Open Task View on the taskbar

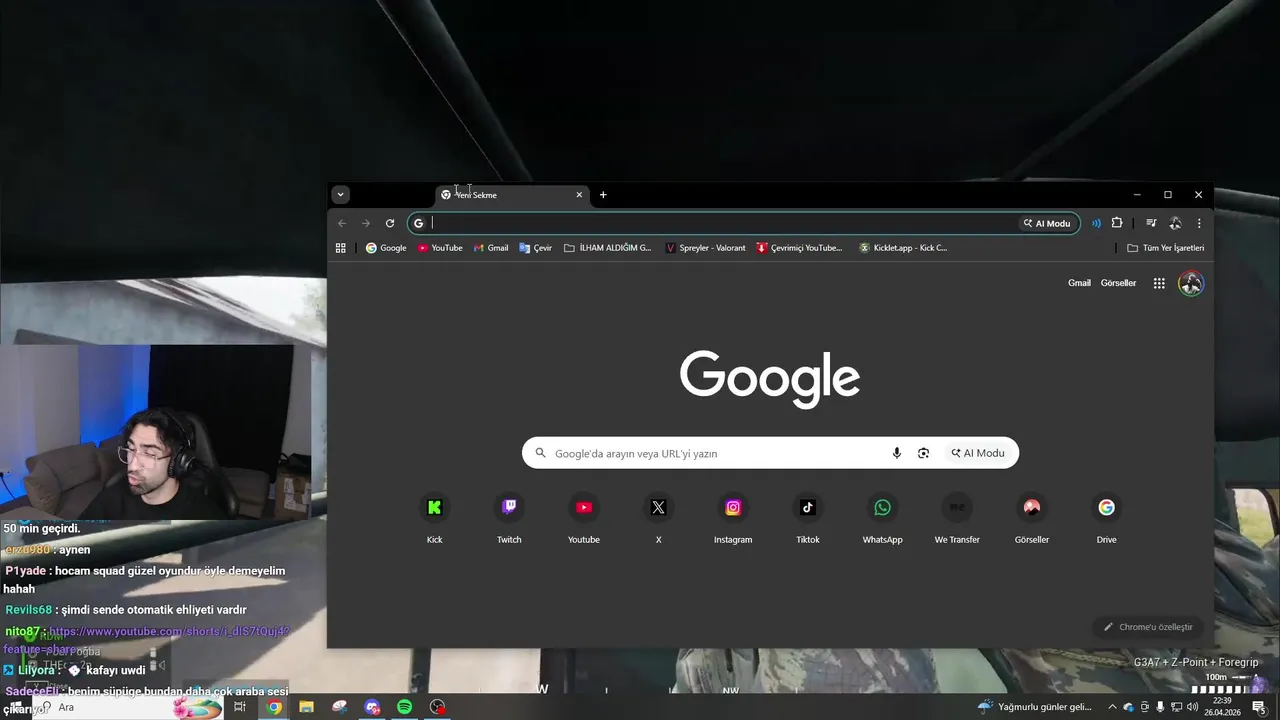[240, 707]
